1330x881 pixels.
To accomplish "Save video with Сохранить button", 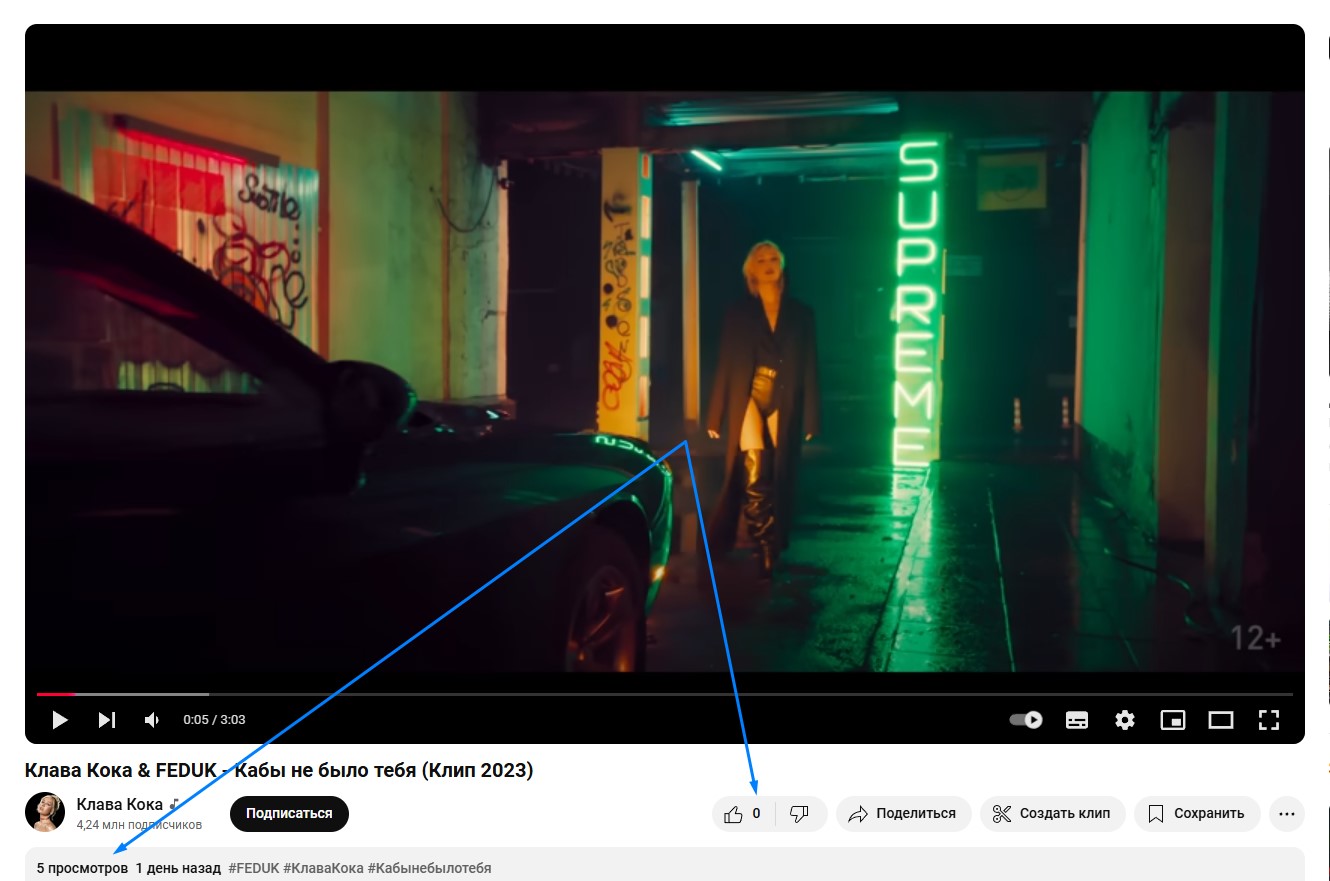I will tap(1197, 814).
